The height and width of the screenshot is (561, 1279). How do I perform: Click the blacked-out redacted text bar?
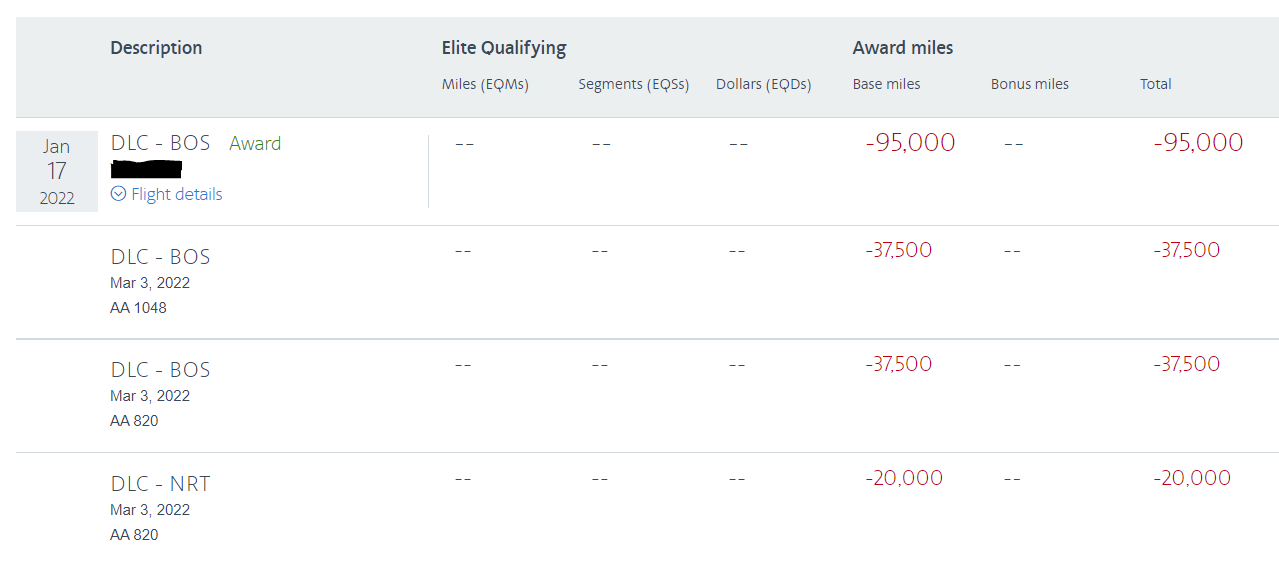(146, 169)
